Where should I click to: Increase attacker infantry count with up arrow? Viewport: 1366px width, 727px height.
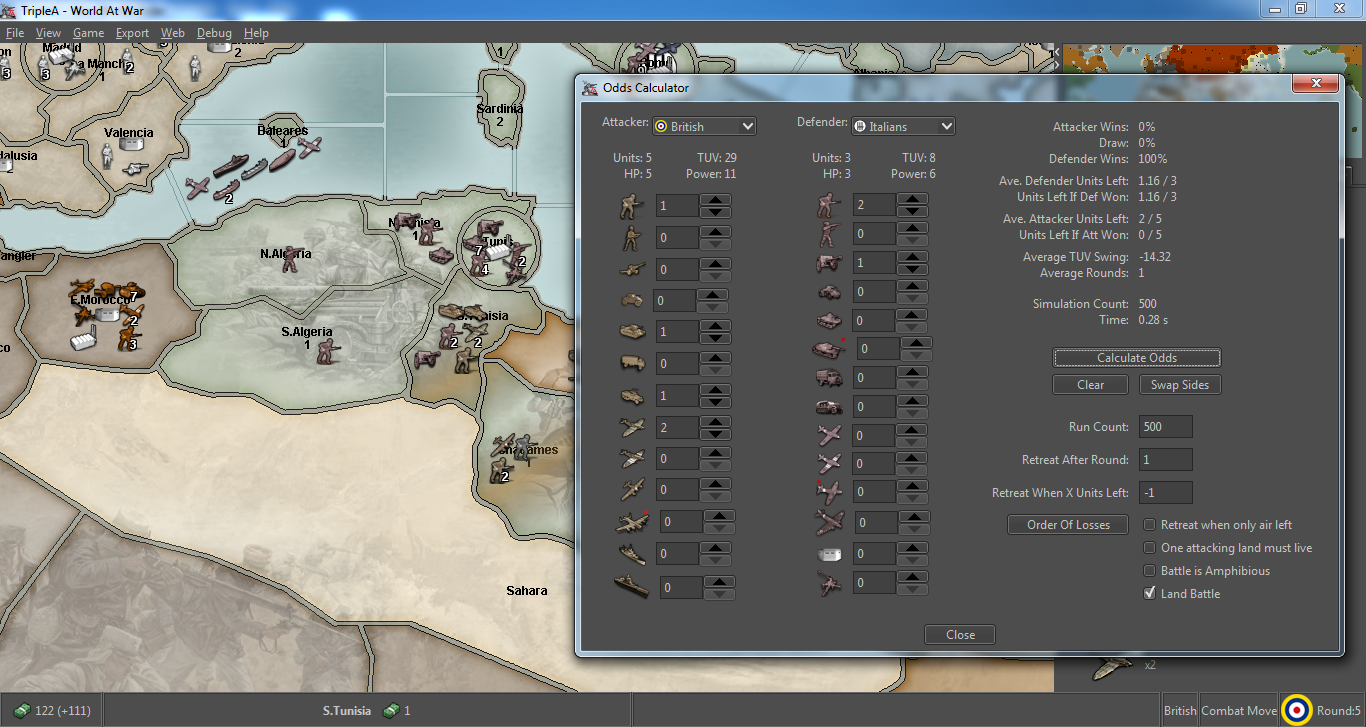pyautogui.click(x=715, y=200)
